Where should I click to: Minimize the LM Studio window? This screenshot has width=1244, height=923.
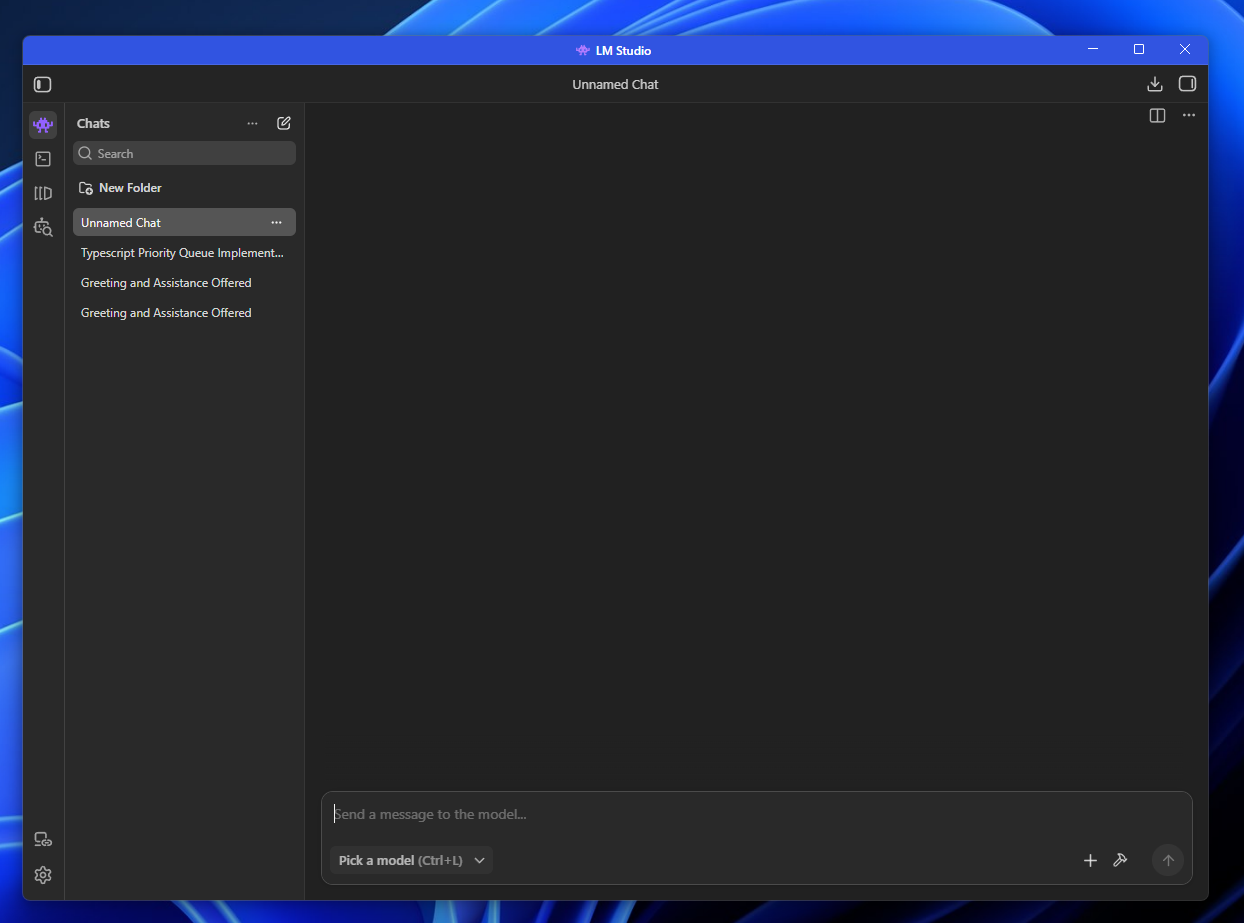(1092, 49)
